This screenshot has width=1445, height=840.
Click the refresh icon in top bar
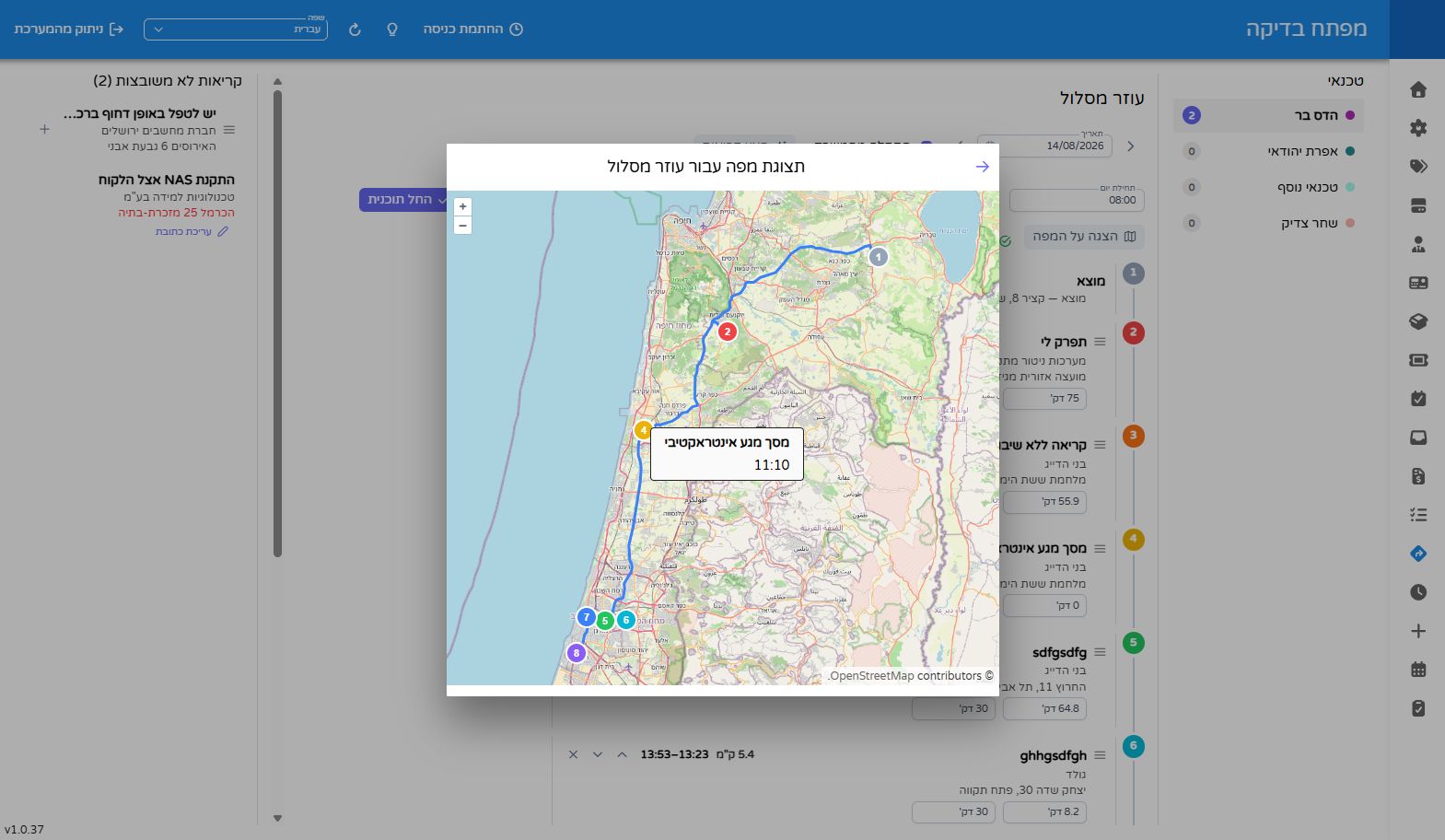[x=355, y=29]
